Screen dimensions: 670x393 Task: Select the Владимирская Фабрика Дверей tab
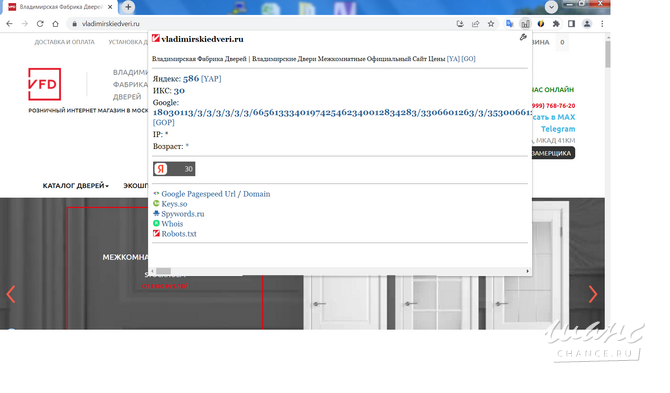(61, 7)
